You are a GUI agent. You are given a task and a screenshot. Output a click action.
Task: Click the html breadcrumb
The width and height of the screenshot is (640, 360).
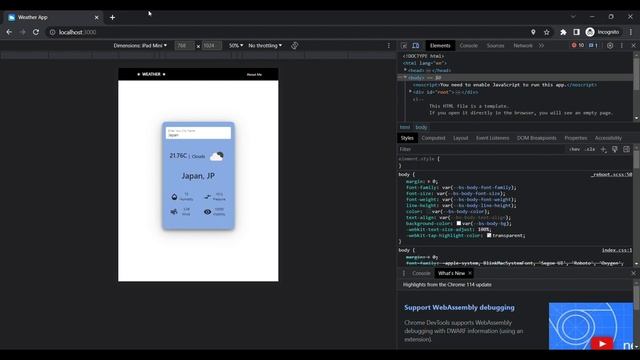[x=404, y=127]
